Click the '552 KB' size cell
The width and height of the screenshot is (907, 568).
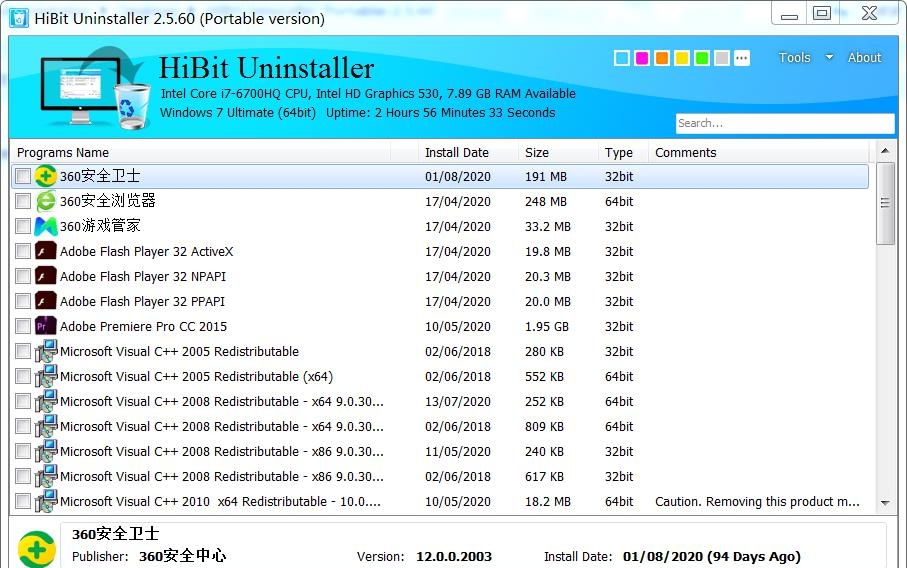pyautogui.click(x=544, y=377)
